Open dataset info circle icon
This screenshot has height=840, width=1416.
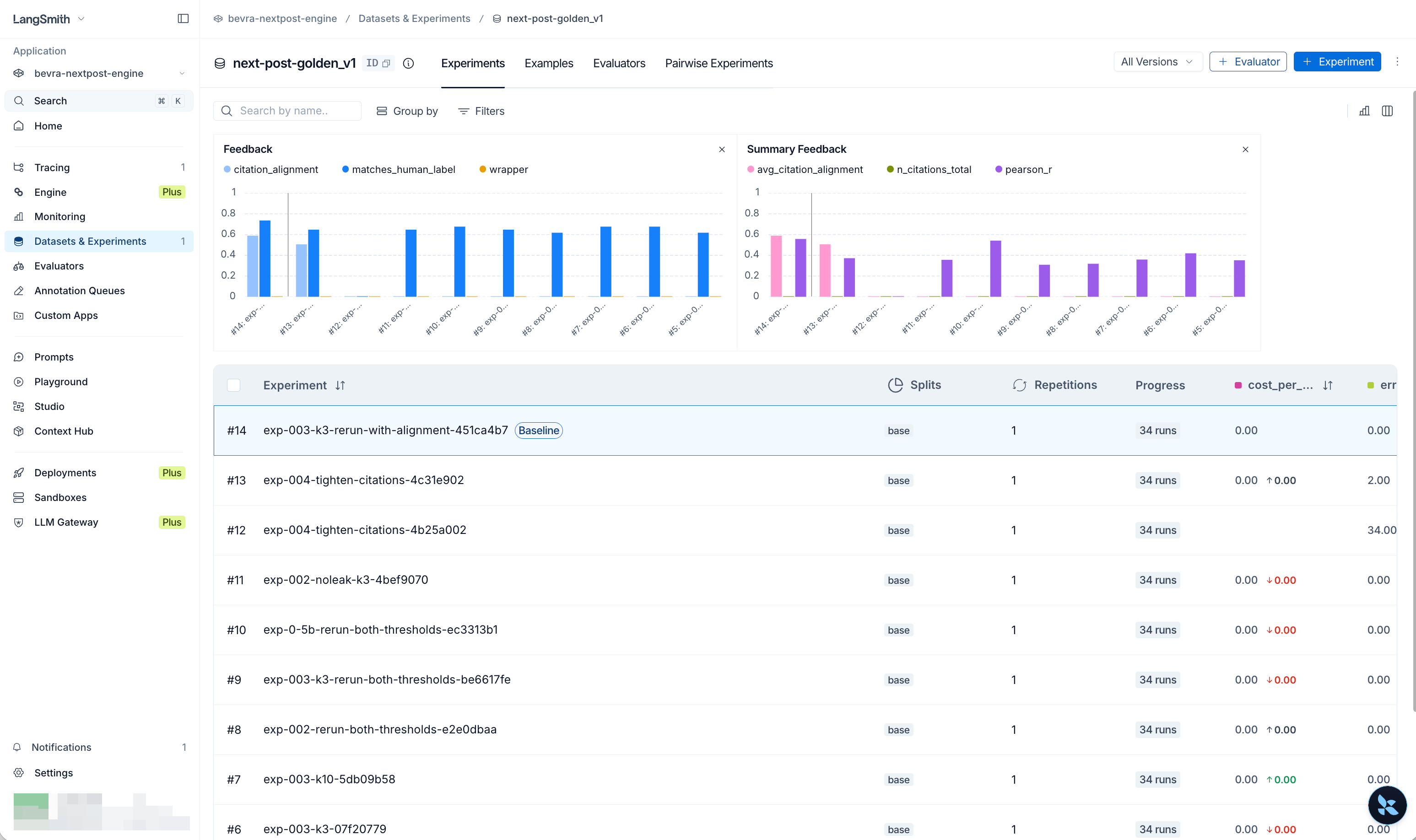pyautogui.click(x=408, y=64)
